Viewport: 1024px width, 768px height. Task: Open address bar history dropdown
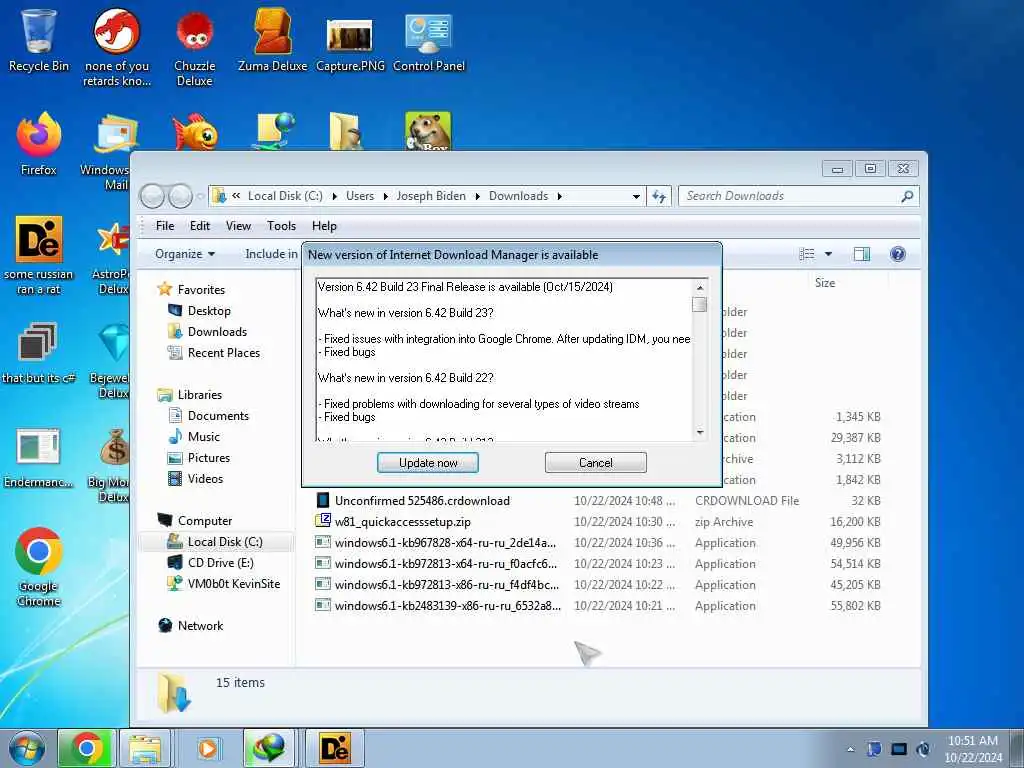pos(636,196)
